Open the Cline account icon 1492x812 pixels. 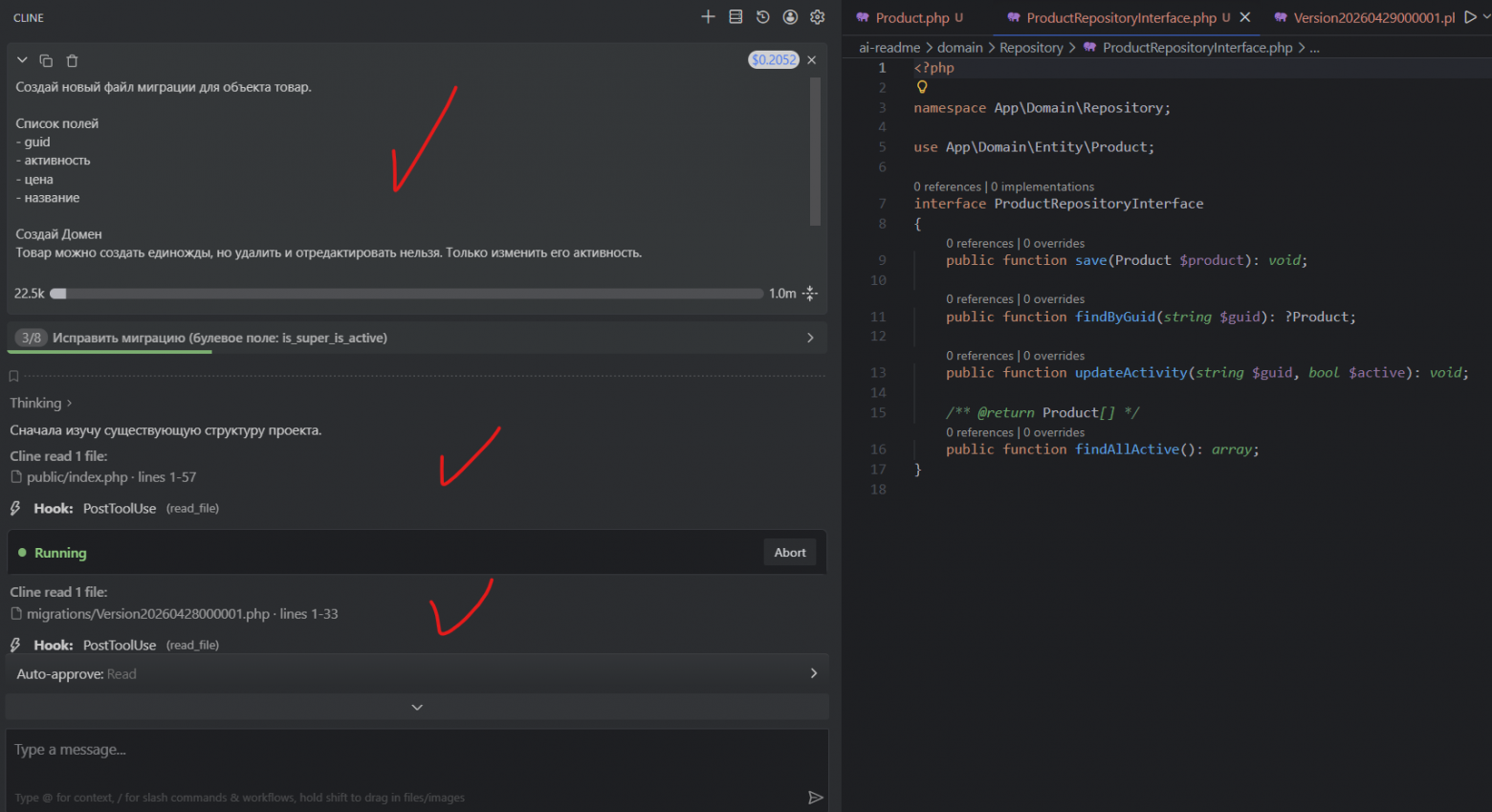(x=790, y=17)
